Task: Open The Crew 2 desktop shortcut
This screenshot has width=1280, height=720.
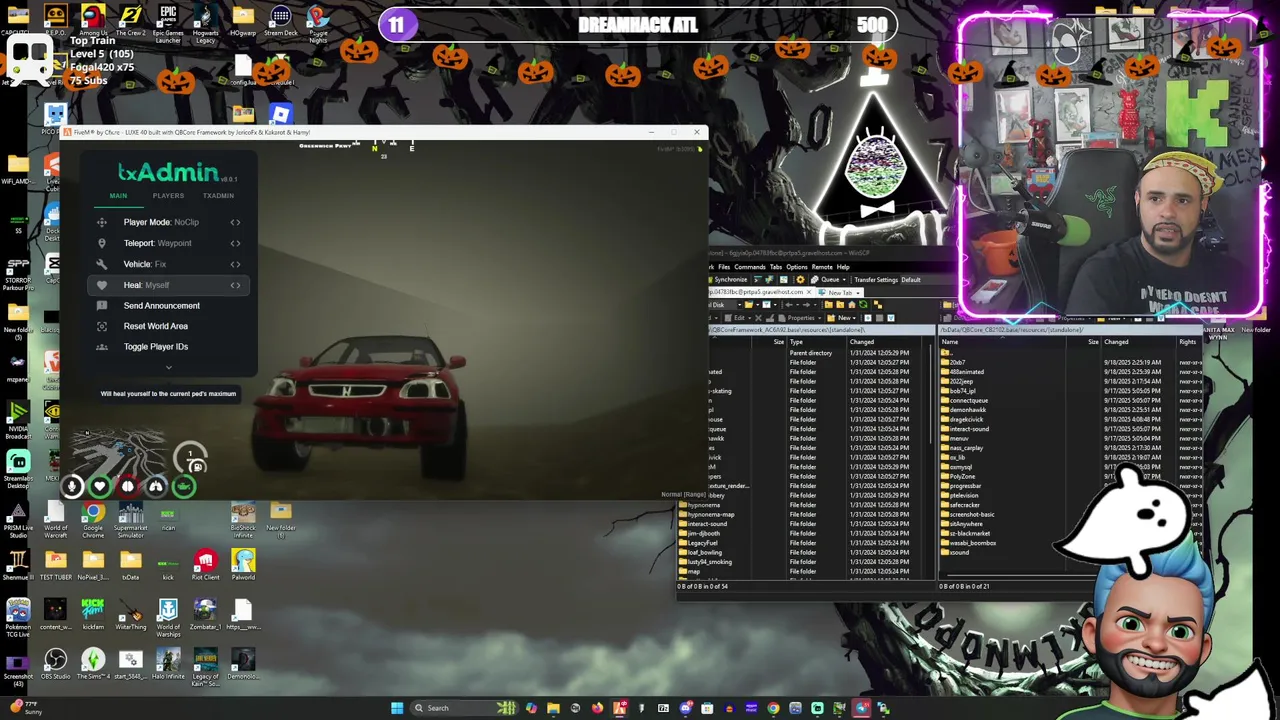Action: (130, 20)
